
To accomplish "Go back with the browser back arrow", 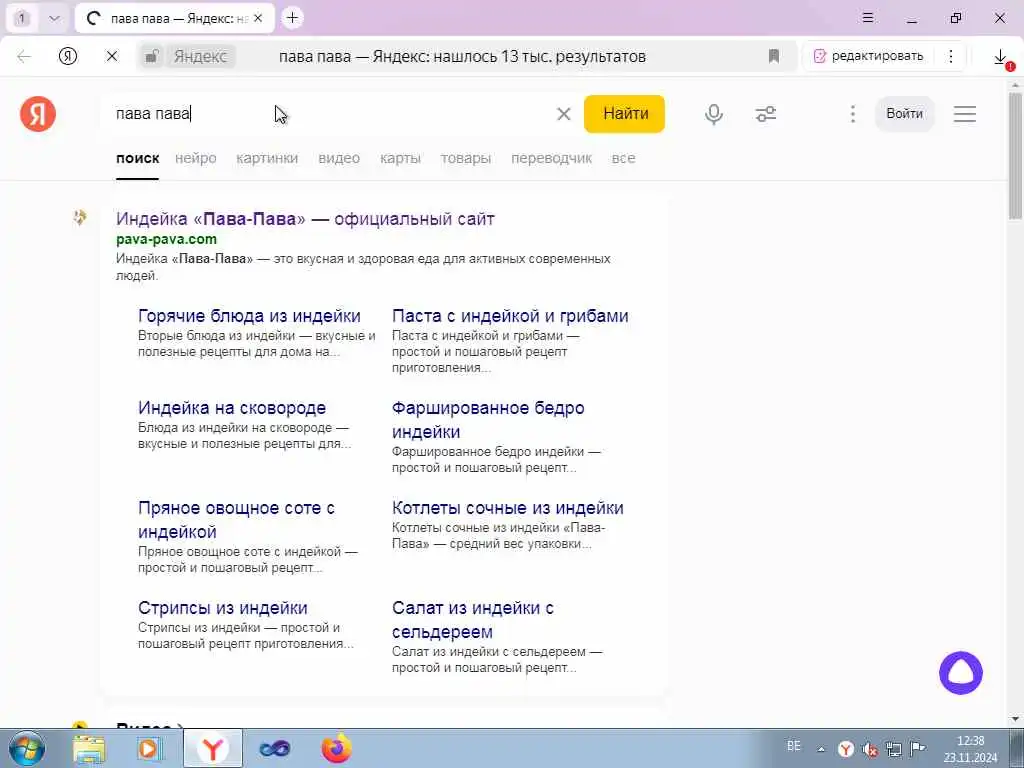I will [24, 57].
